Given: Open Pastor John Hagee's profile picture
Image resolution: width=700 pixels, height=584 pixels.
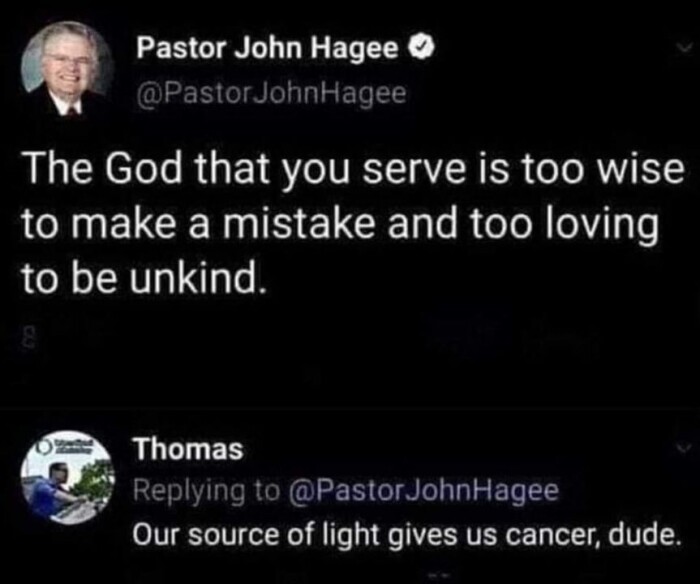Looking at the screenshot, I should (x=68, y=68).
